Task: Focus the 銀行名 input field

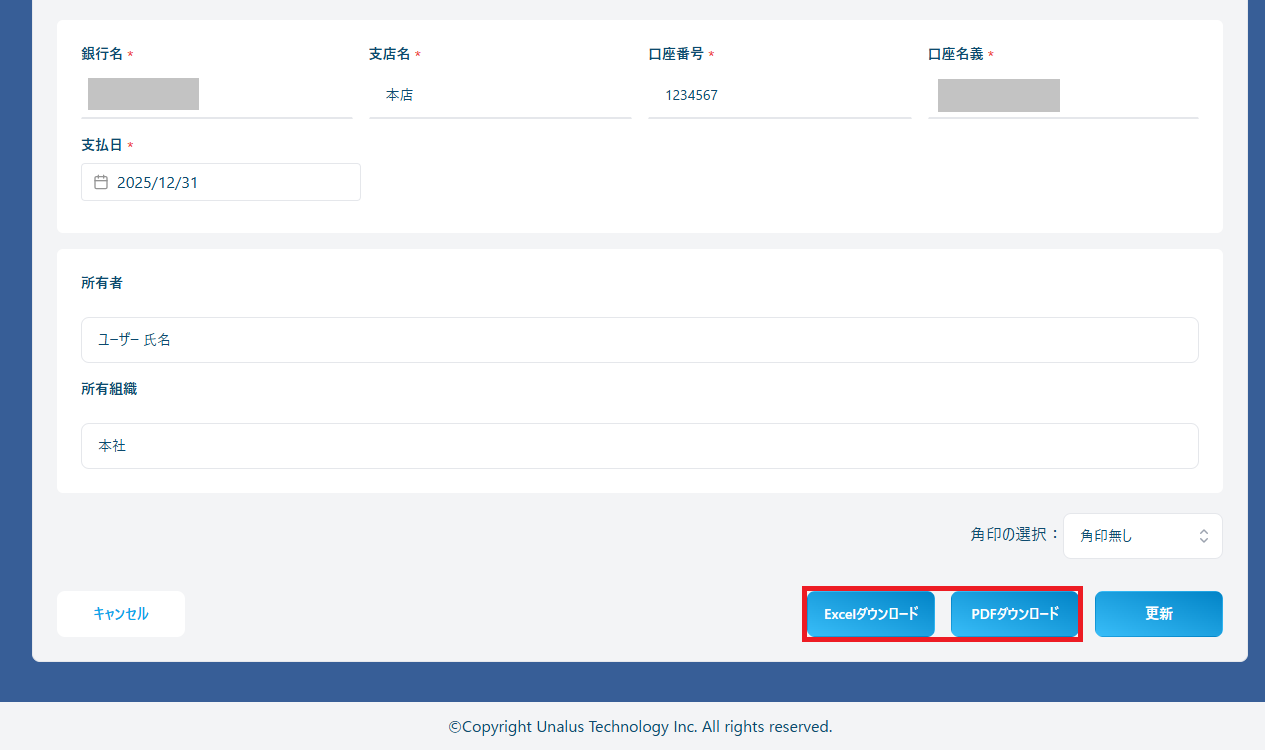Action: 217,95
